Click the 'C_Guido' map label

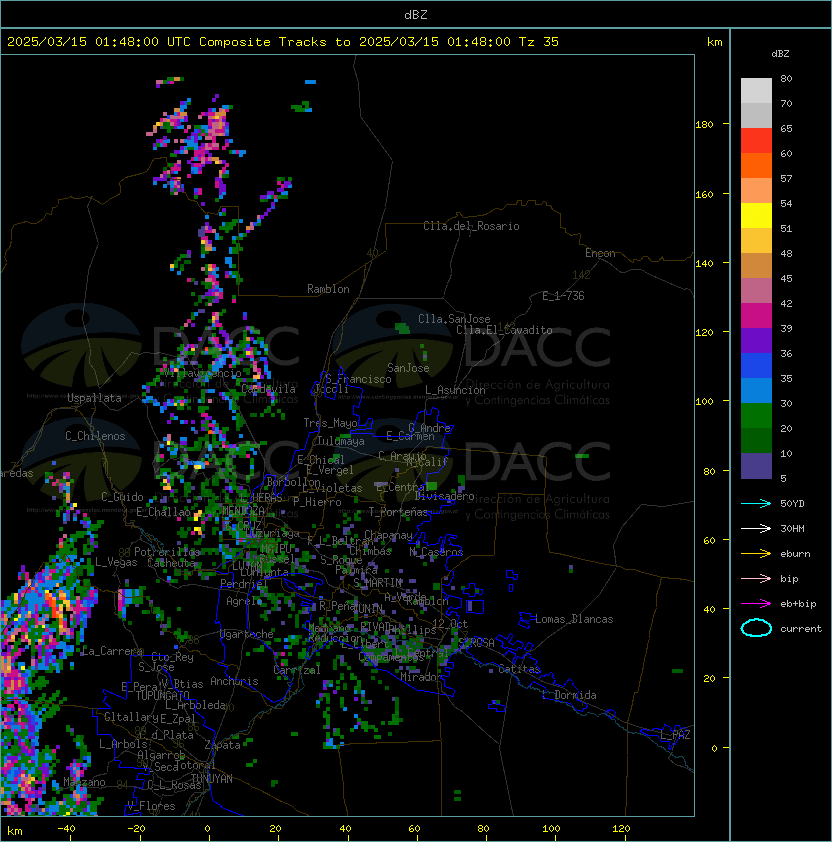click(x=122, y=497)
